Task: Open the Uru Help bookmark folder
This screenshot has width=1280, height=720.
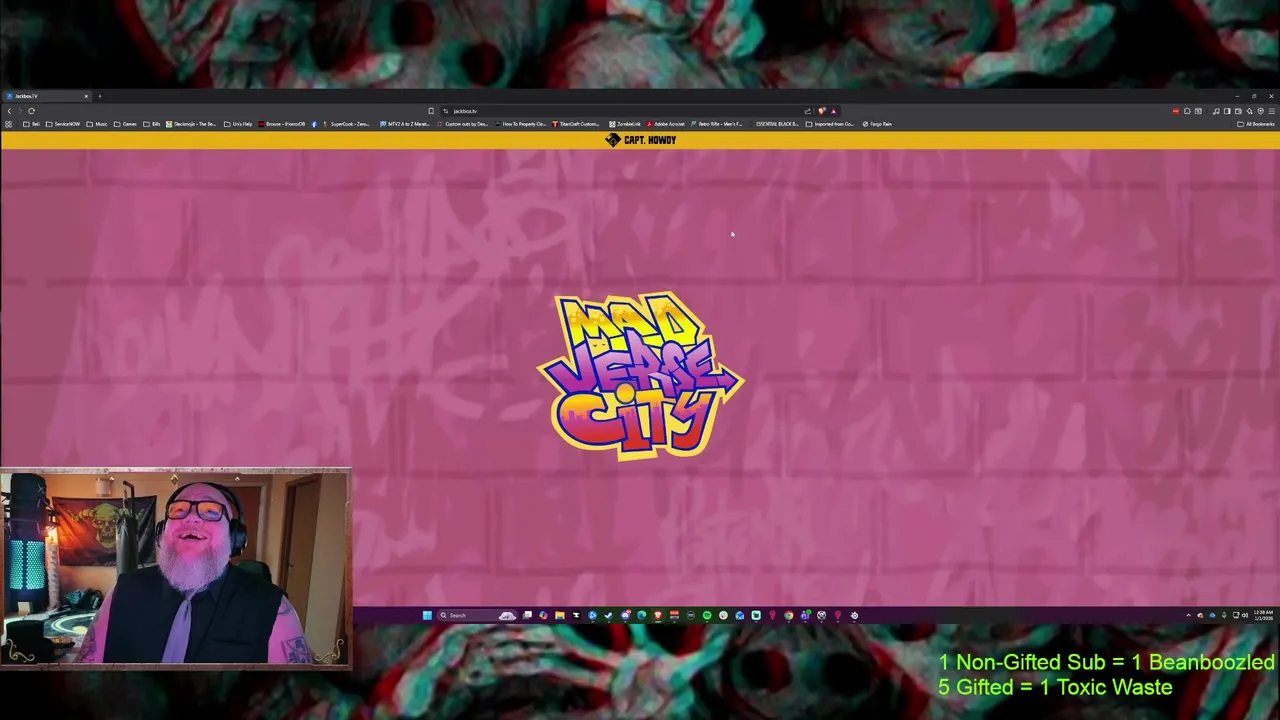Action: pyautogui.click(x=238, y=124)
